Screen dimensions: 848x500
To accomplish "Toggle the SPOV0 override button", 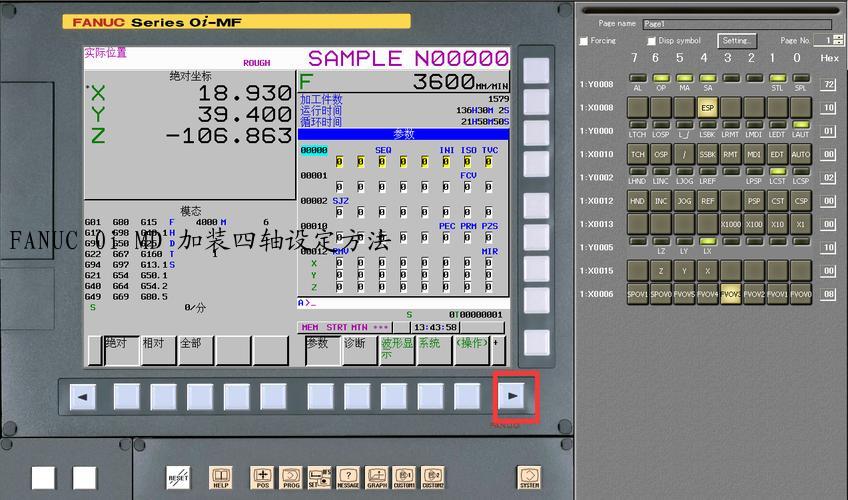I will [x=661, y=294].
